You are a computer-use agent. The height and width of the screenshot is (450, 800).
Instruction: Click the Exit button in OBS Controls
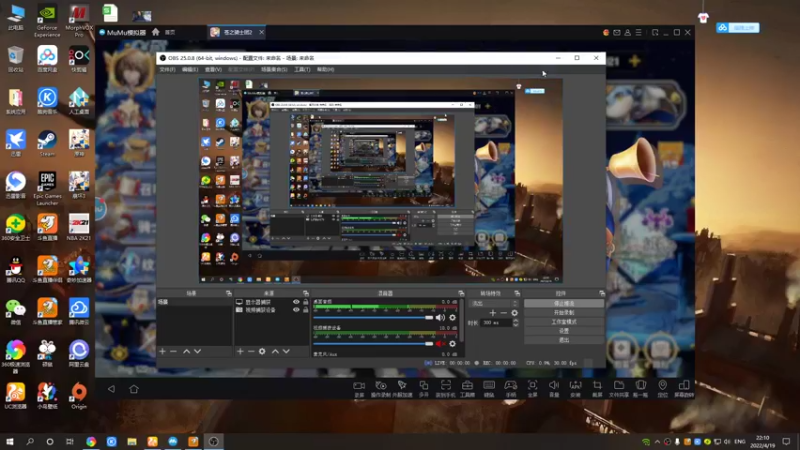pyautogui.click(x=564, y=340)
